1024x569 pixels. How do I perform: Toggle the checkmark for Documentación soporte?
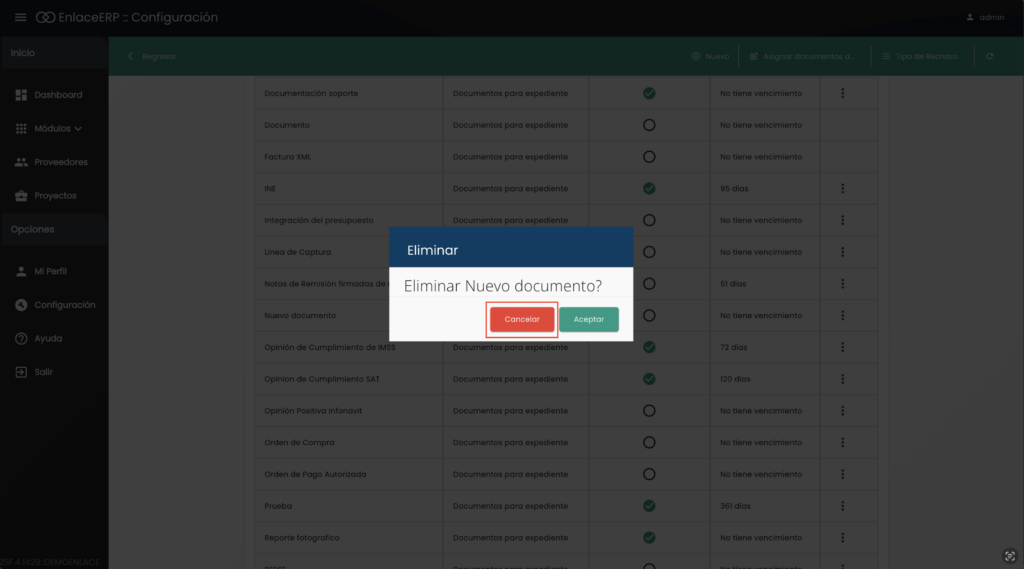[649, 93]
